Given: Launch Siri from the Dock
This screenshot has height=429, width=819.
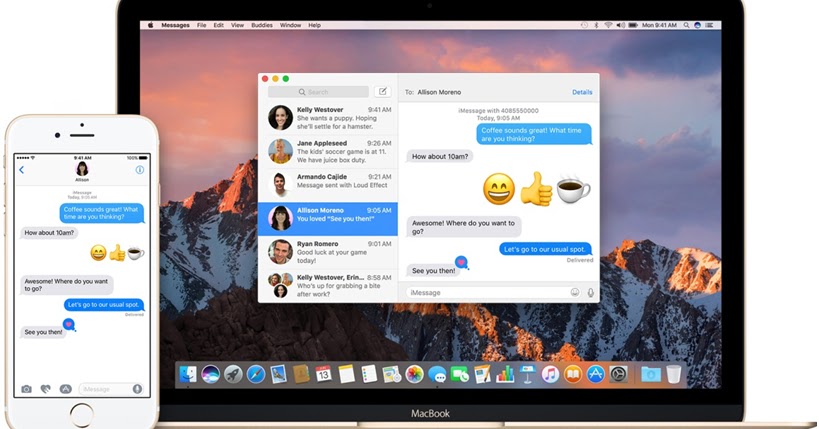Looking at the screenshot, I should pyautogui.click(x=210, y=374).
